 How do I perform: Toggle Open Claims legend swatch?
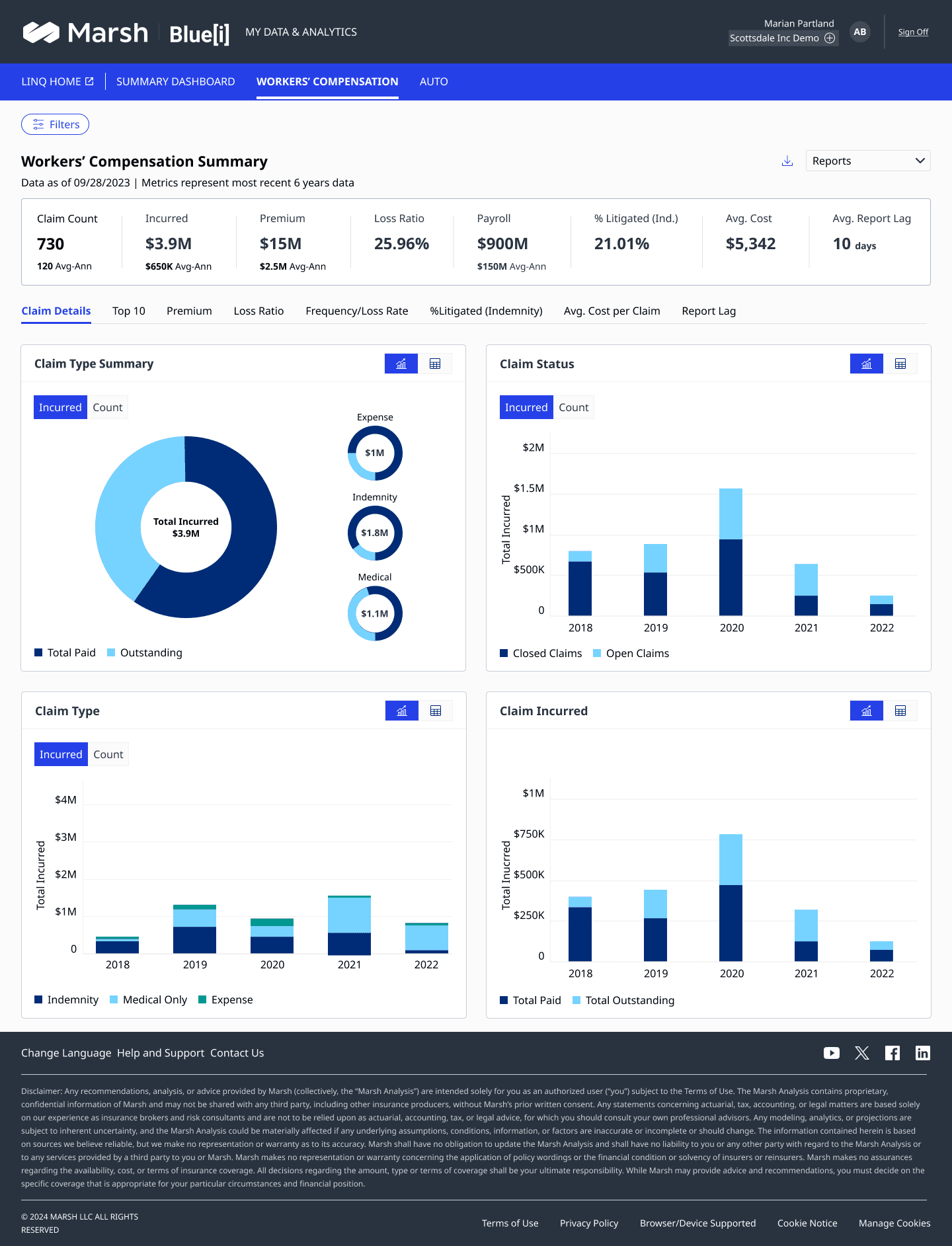[x=597, y=653]
